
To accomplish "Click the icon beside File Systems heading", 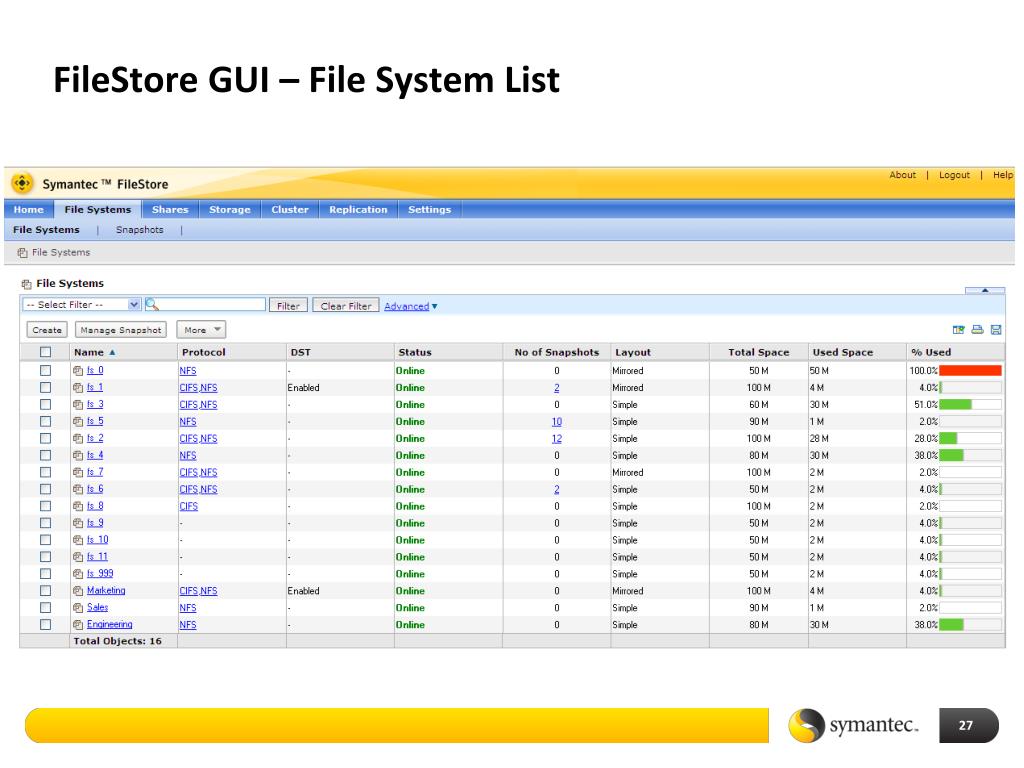I will (27, 284).
